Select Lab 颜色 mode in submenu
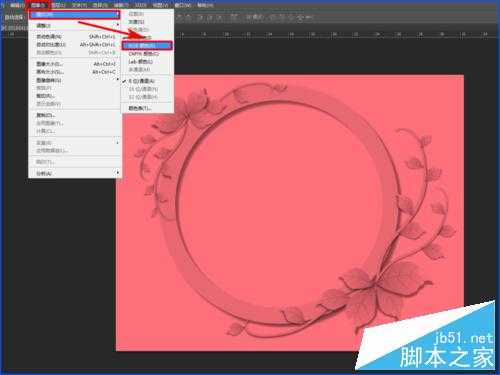 [x=147, y=62]
